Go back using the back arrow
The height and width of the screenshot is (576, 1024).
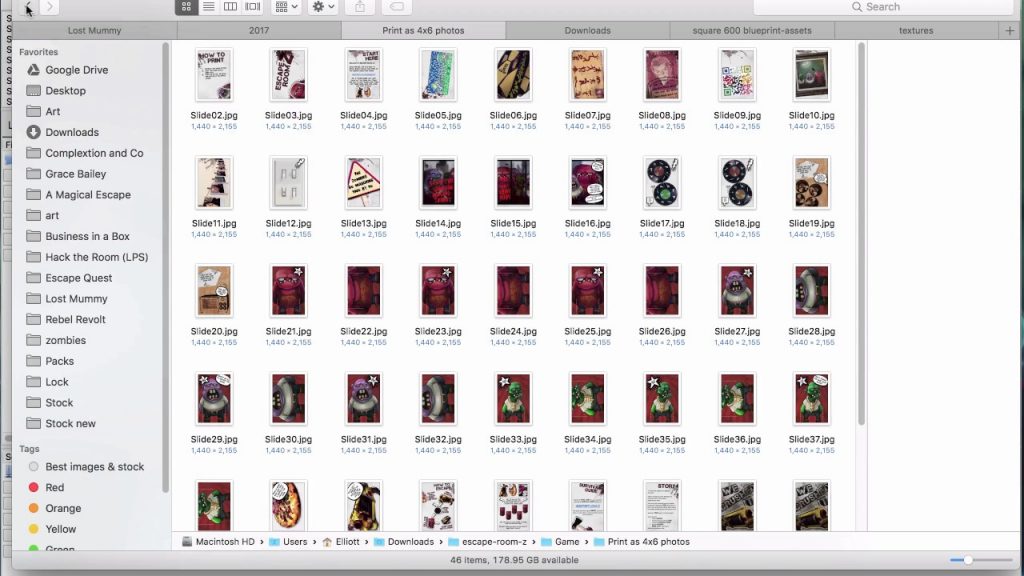tap(28, 7)
